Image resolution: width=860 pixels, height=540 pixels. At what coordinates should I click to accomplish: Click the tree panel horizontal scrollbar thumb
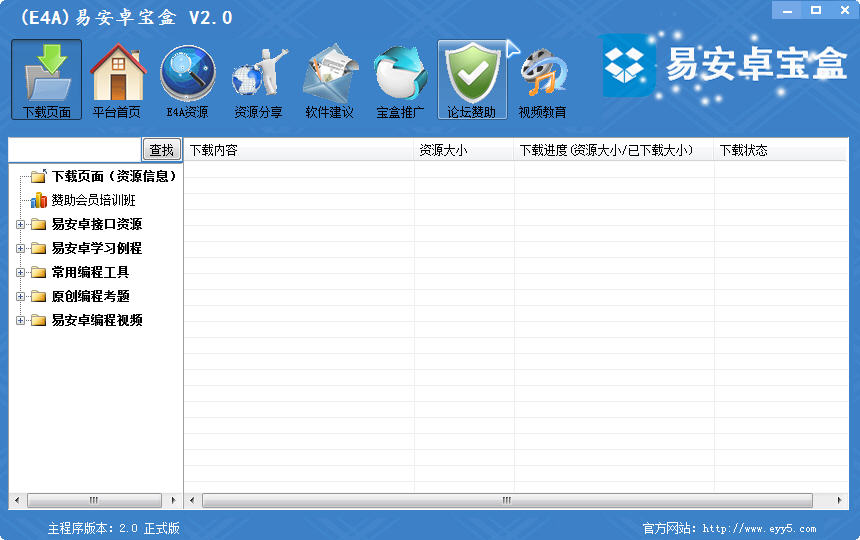coord(94,500)
